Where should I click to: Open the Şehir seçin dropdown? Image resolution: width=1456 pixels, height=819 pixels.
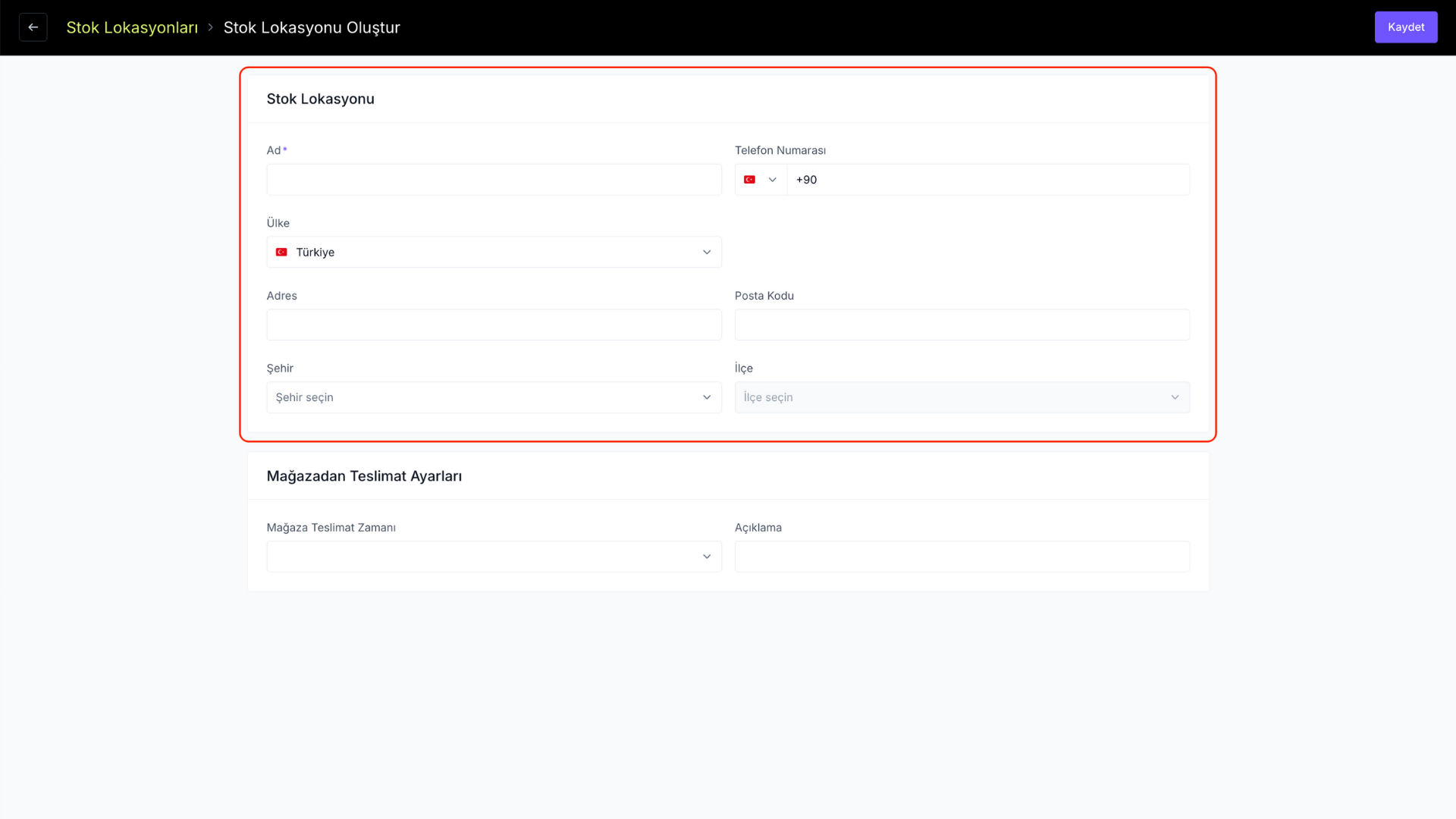494,397
